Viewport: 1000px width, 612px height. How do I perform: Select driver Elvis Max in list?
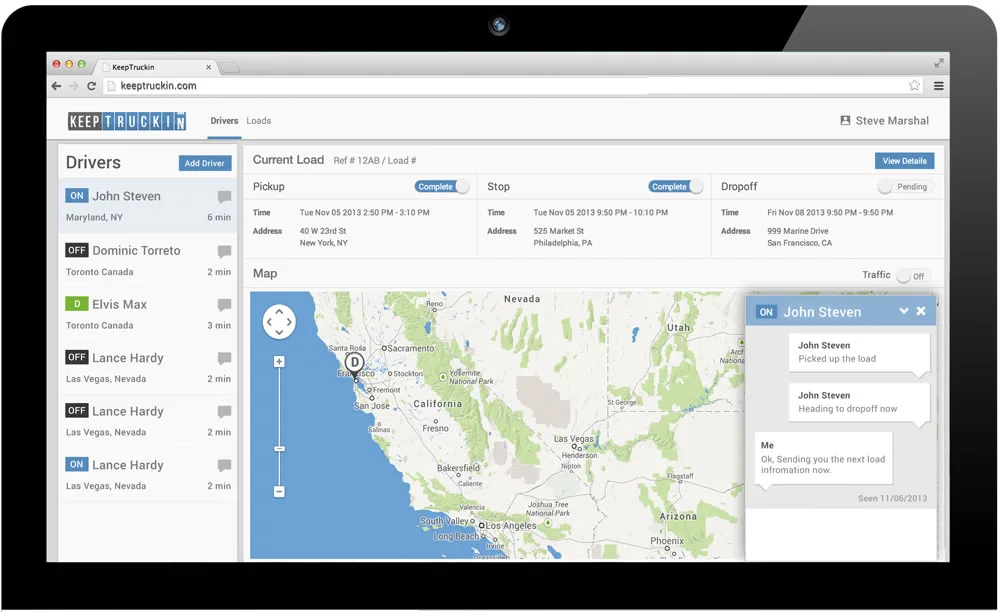click(x=148, y=314)
